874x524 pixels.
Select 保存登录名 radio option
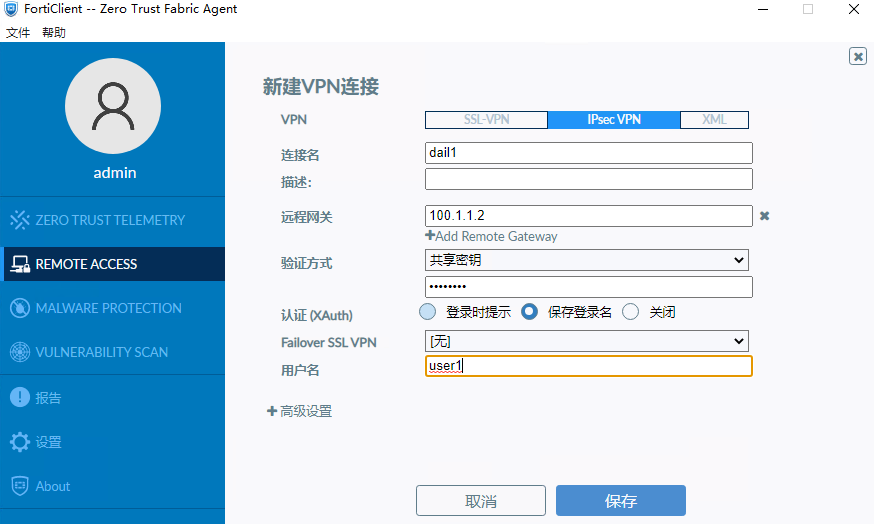point(530,312)
